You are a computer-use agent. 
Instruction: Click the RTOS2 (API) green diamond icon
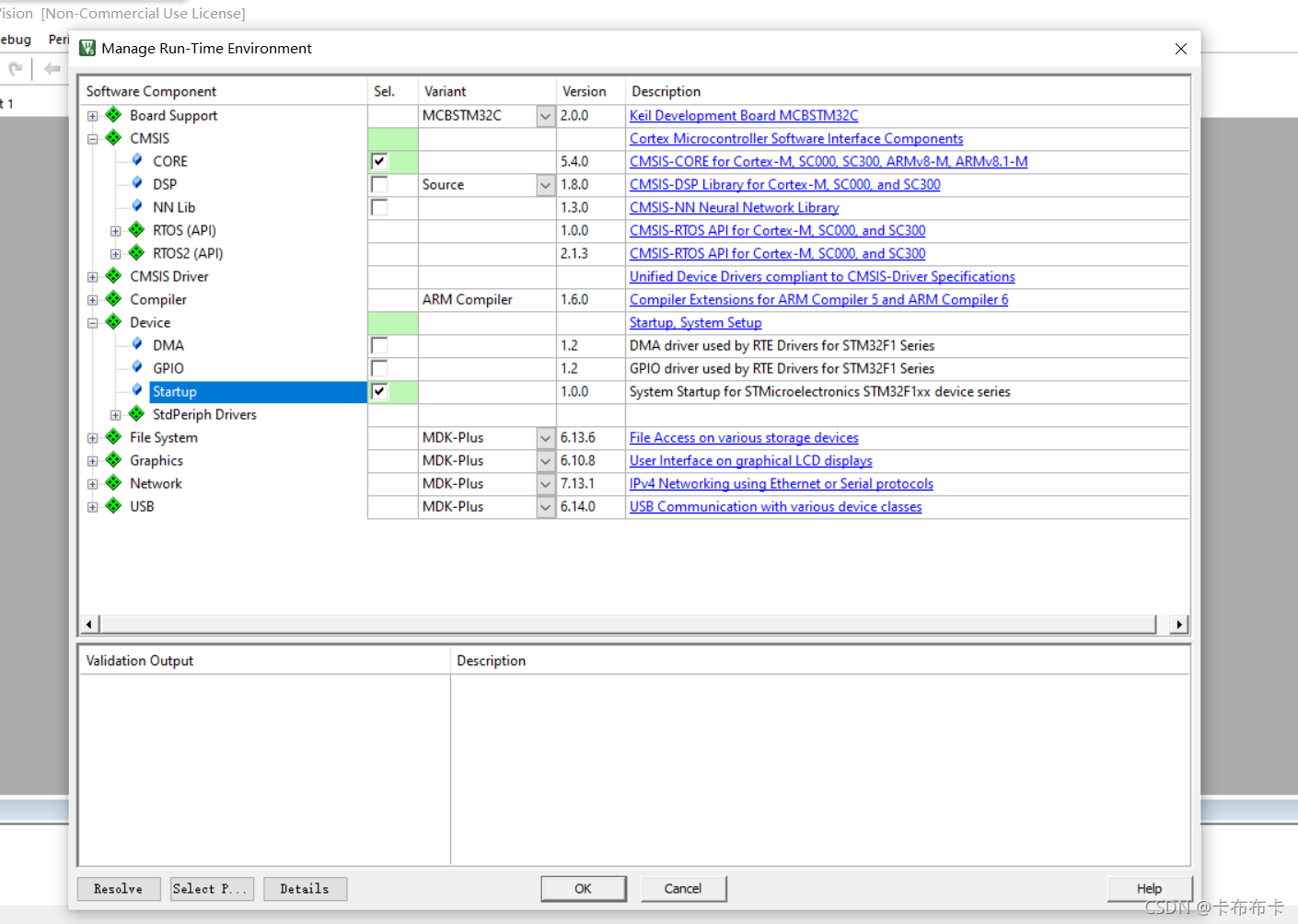[136, 252]
